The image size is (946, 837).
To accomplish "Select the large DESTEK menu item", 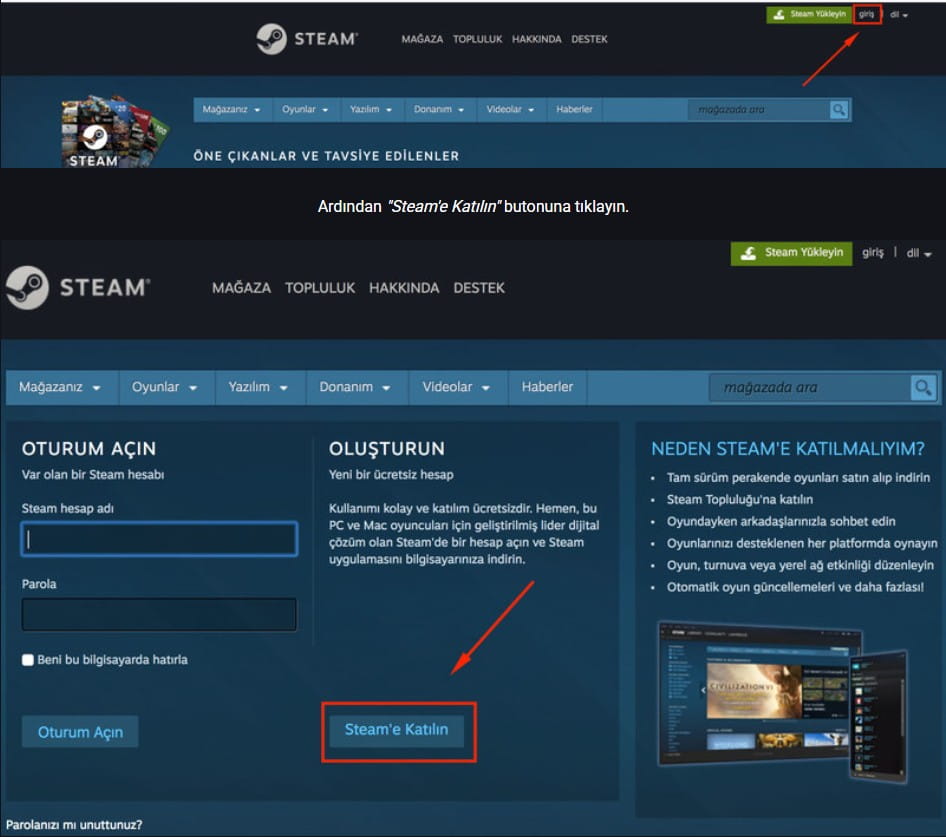I will pyautogui.click(x=479, y=288).
